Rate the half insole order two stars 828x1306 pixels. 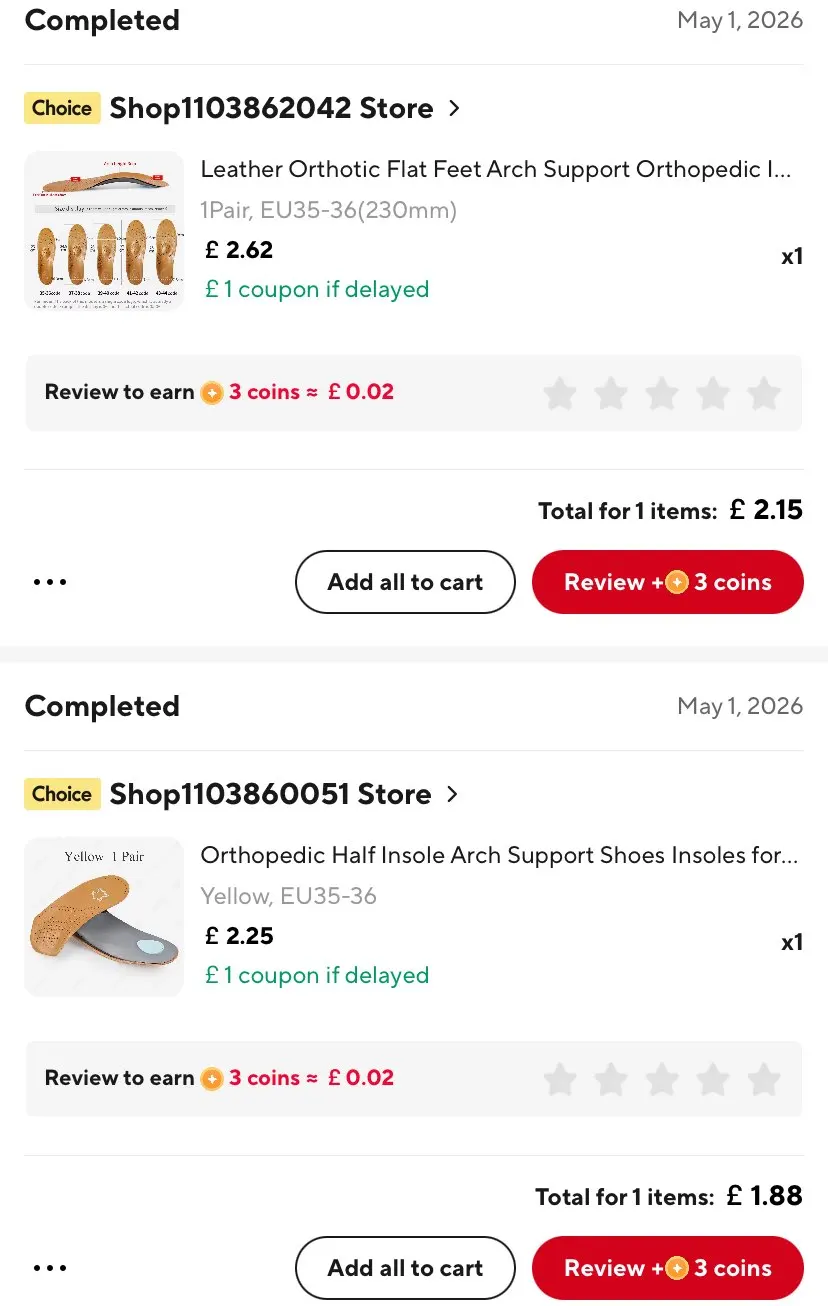(x=611, y=1079)
